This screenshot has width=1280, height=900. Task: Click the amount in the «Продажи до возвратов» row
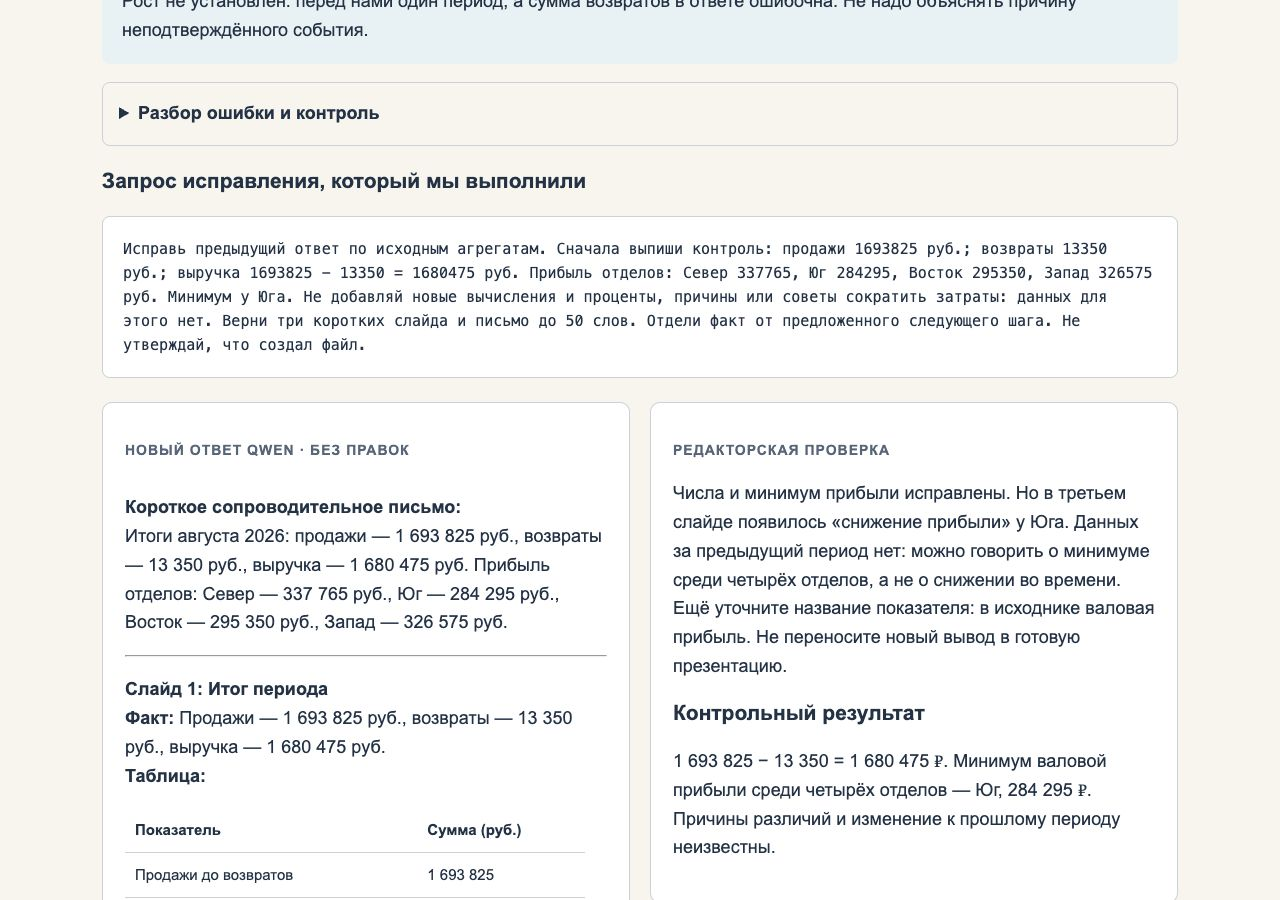[461, 875]
